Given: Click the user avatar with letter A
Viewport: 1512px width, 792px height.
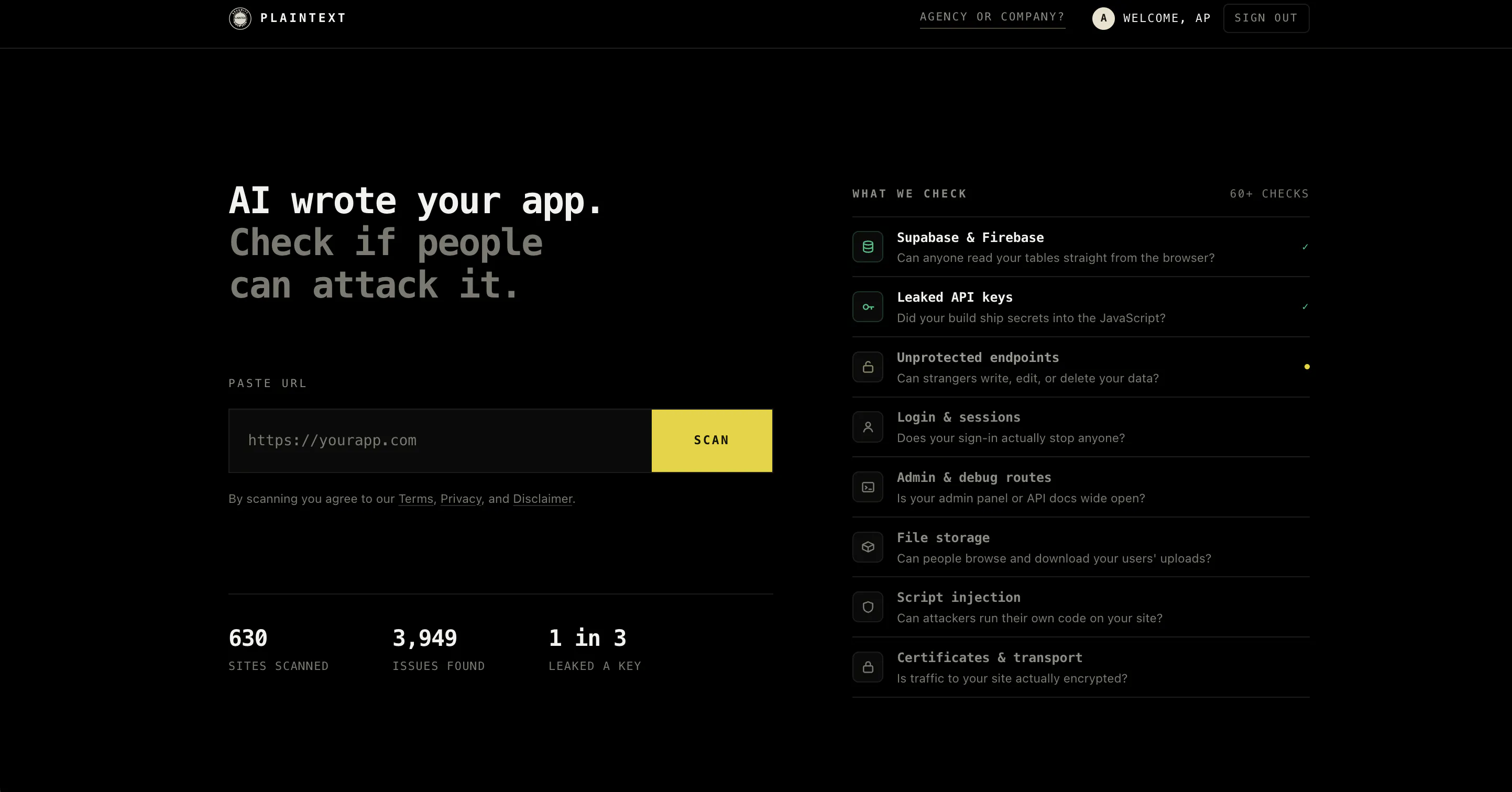Looking at the screenshot, I should [x=1103, y=18].
